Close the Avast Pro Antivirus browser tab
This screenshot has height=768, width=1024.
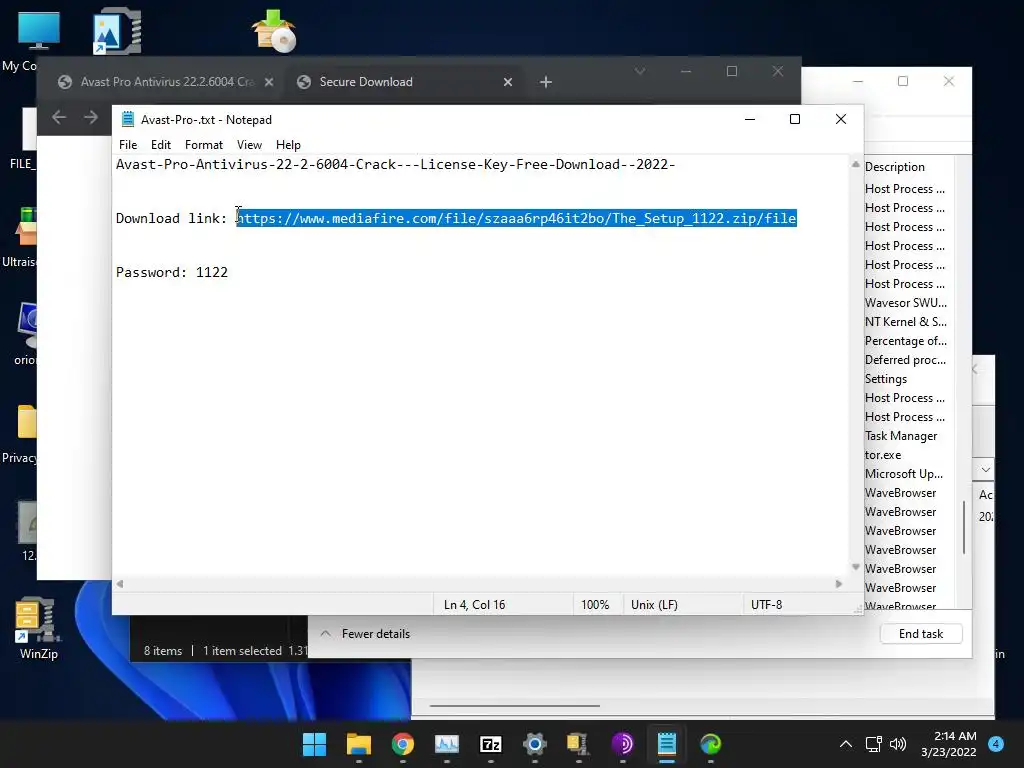(268, 82)
